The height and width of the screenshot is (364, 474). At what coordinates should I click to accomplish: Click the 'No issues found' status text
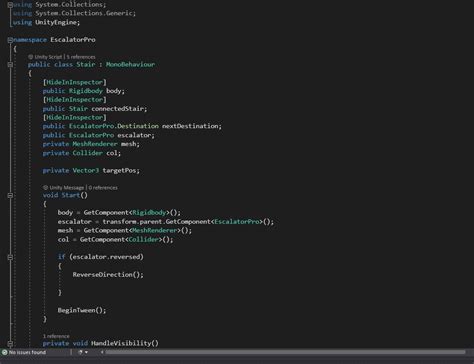click(27, 352)
